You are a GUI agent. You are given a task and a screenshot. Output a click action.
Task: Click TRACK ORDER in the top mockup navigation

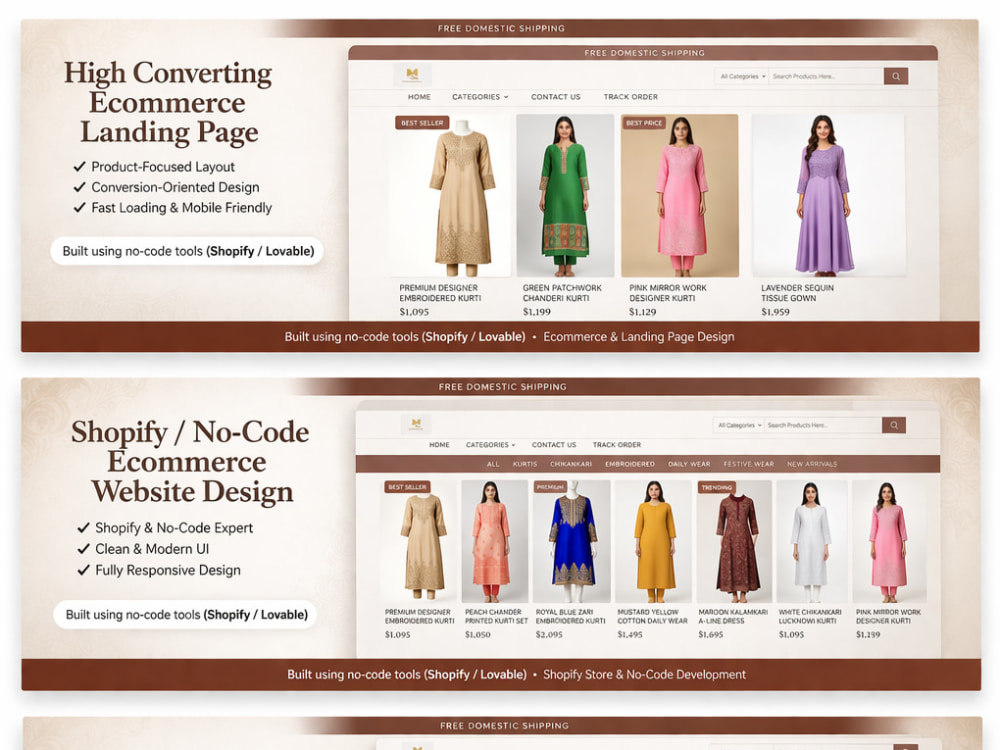[x=631, y=97]
